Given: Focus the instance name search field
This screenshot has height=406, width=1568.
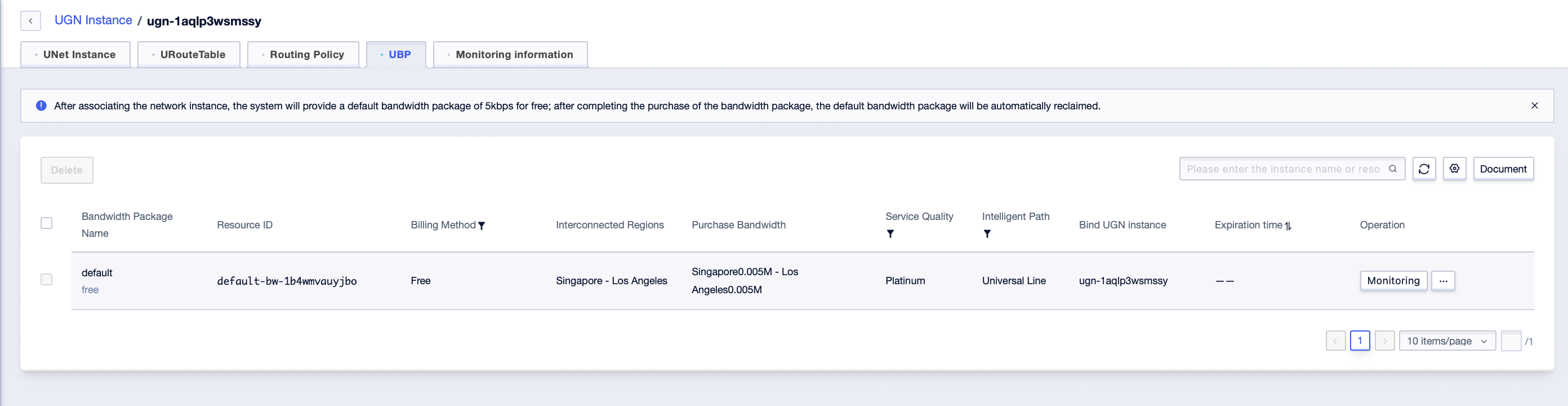Looking at the screenshot, I should click(x=1283, y=169).
